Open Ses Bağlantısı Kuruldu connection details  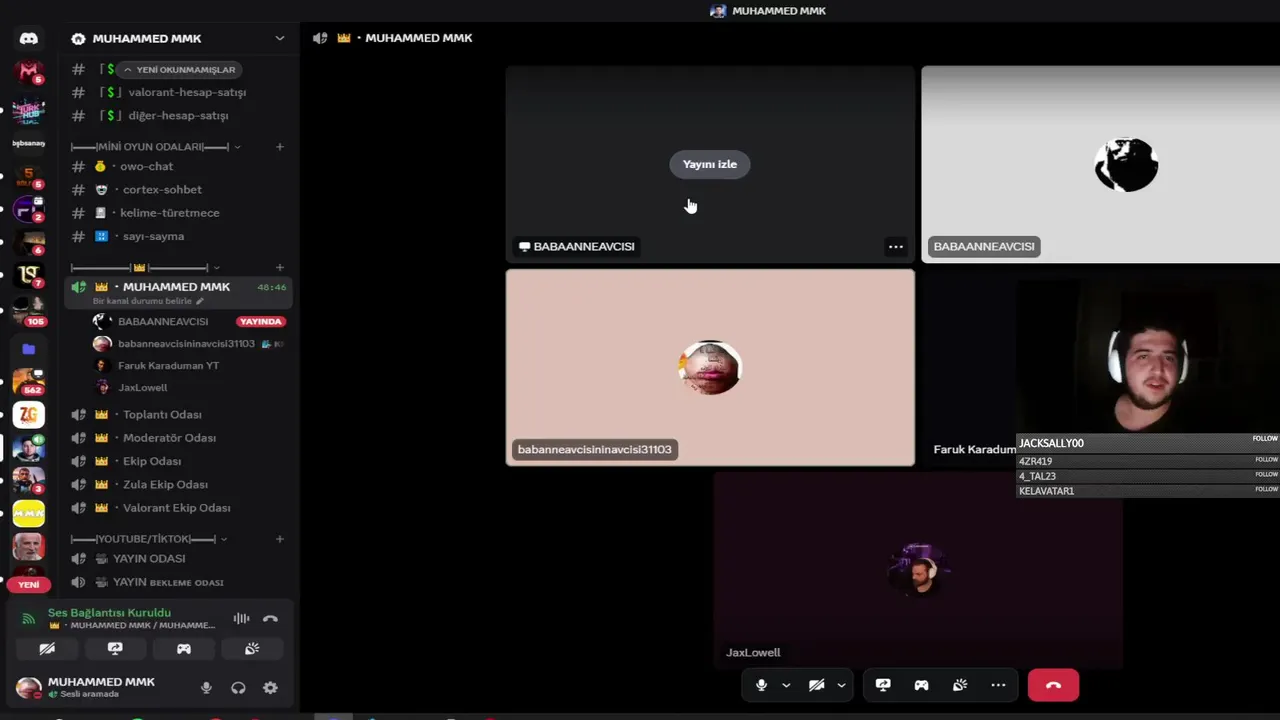tap(109, 612)
